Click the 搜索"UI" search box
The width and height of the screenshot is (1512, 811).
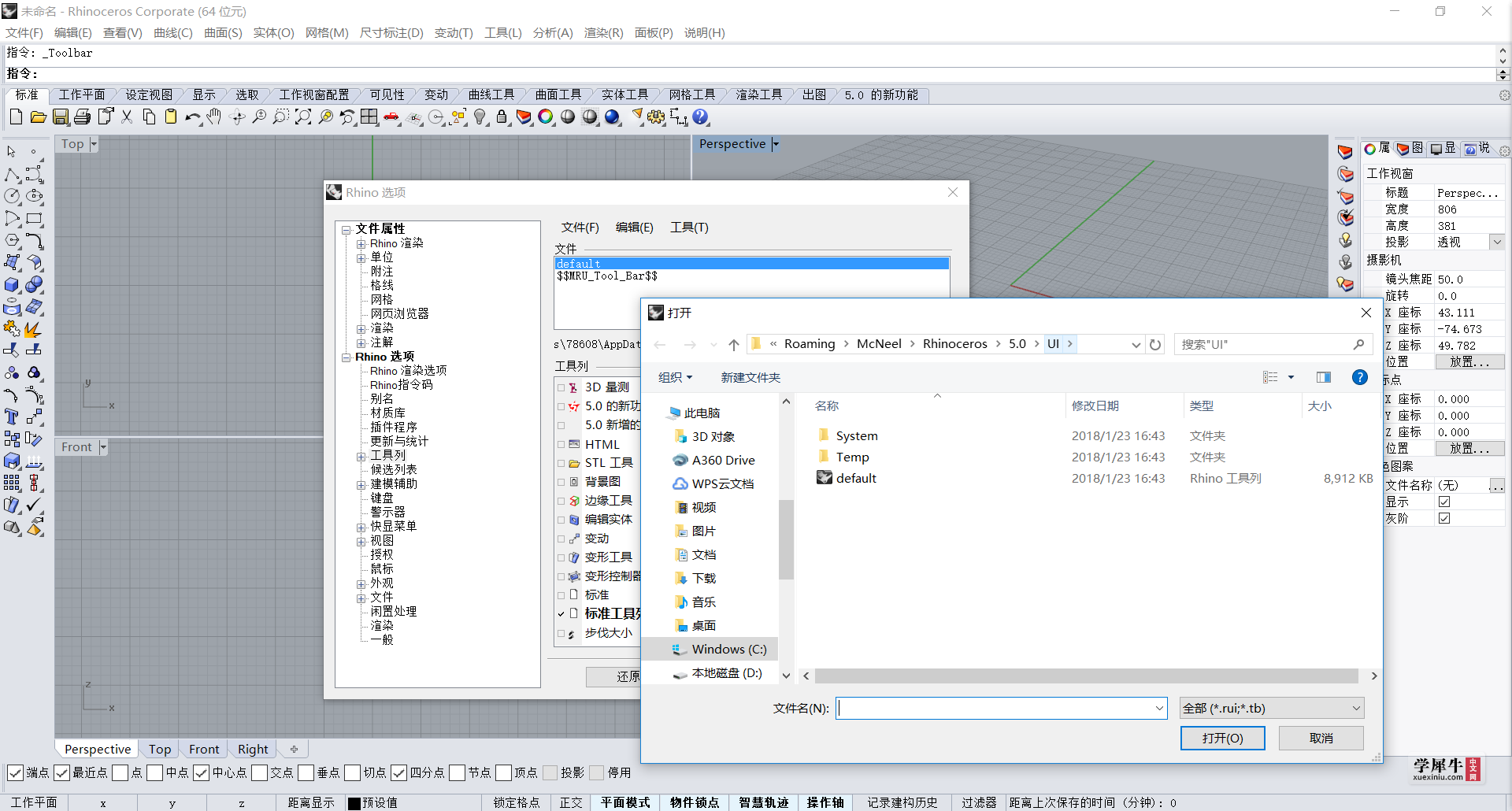pos(1272,344)
